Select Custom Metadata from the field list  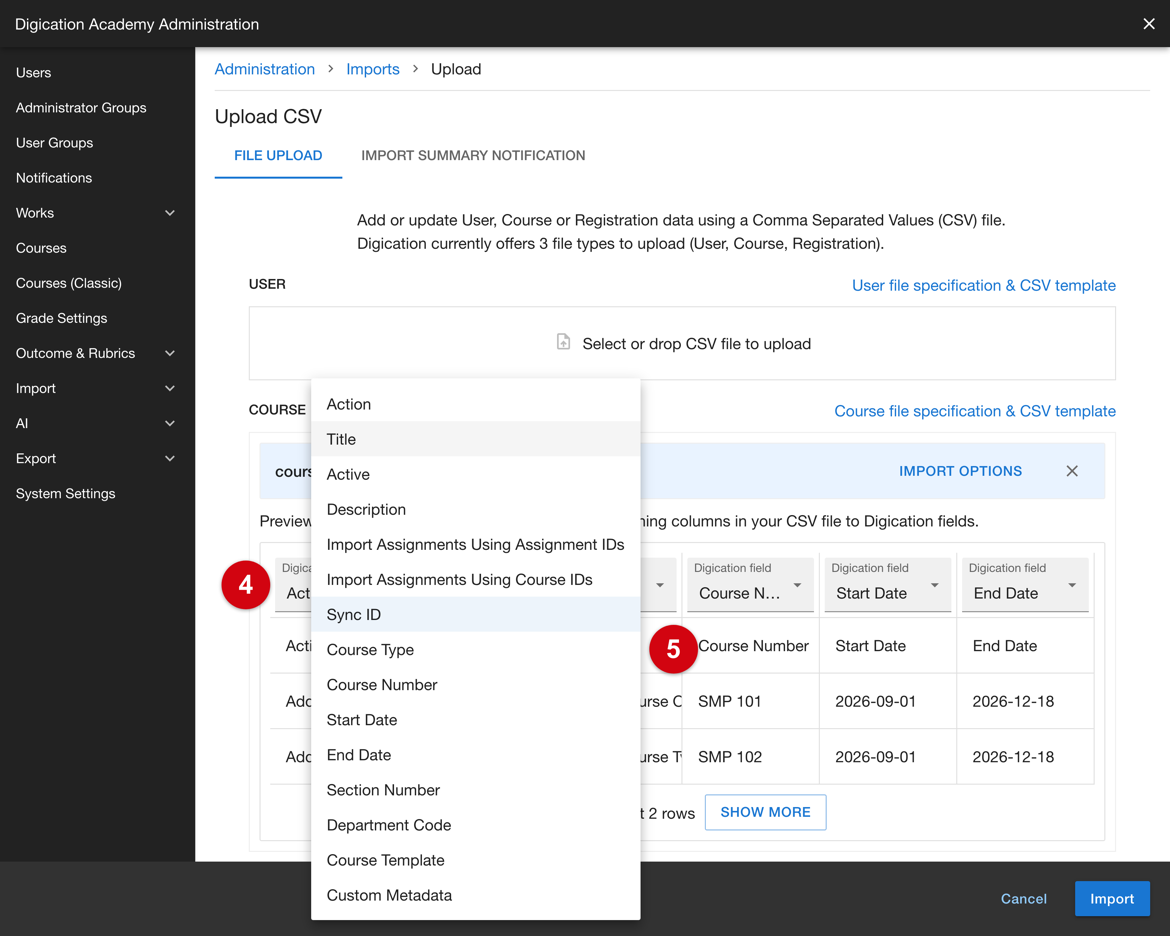475,895
